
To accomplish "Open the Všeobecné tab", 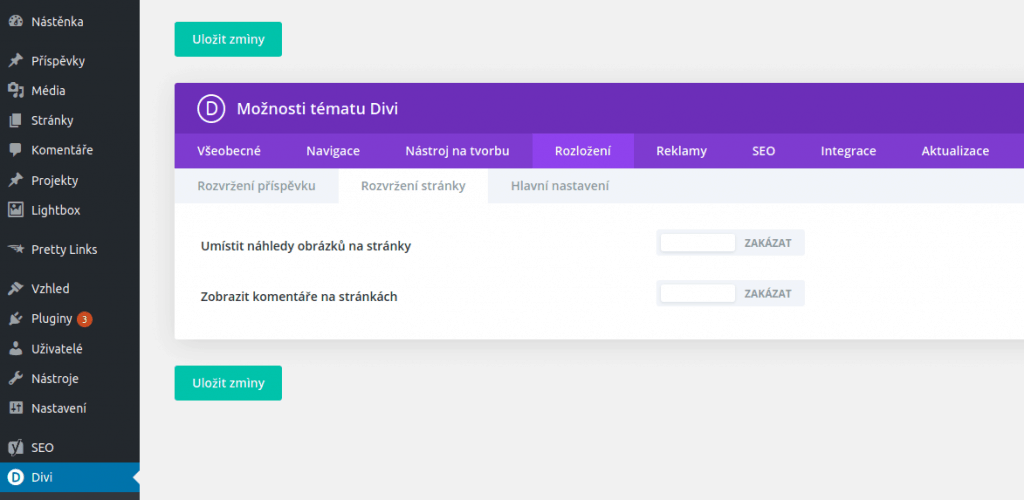I will pos(229,151).
